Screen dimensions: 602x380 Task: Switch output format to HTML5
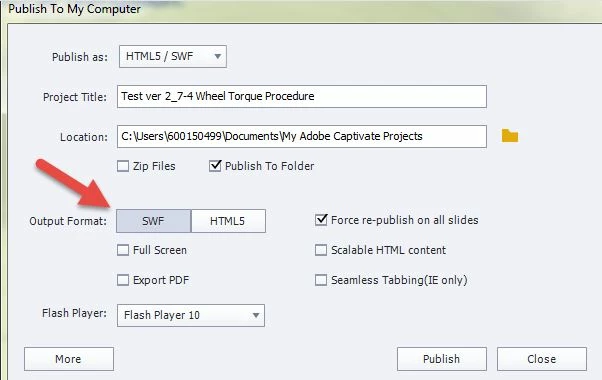228,221
